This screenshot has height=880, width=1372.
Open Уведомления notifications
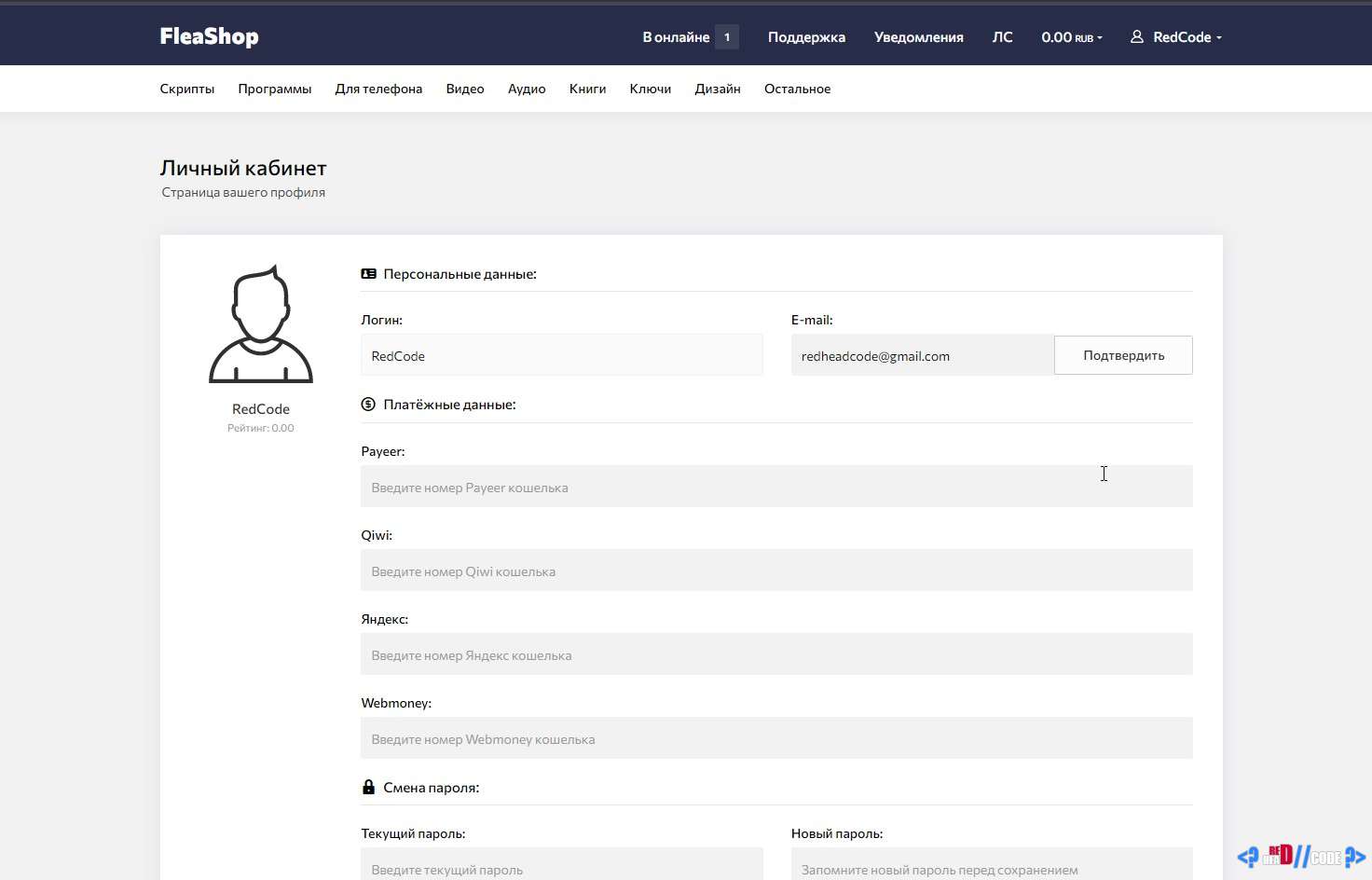[x=918, y=37]
